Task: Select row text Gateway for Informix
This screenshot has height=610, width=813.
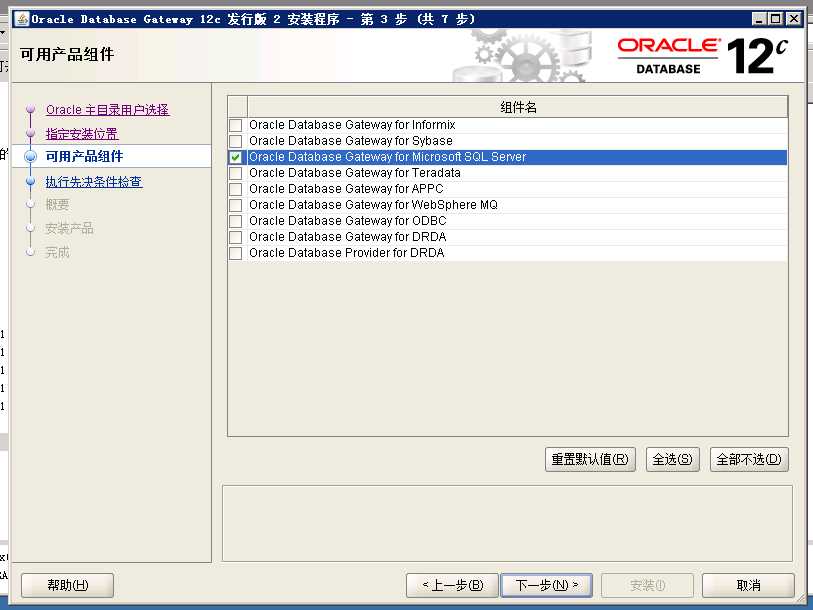Action: 352,125
